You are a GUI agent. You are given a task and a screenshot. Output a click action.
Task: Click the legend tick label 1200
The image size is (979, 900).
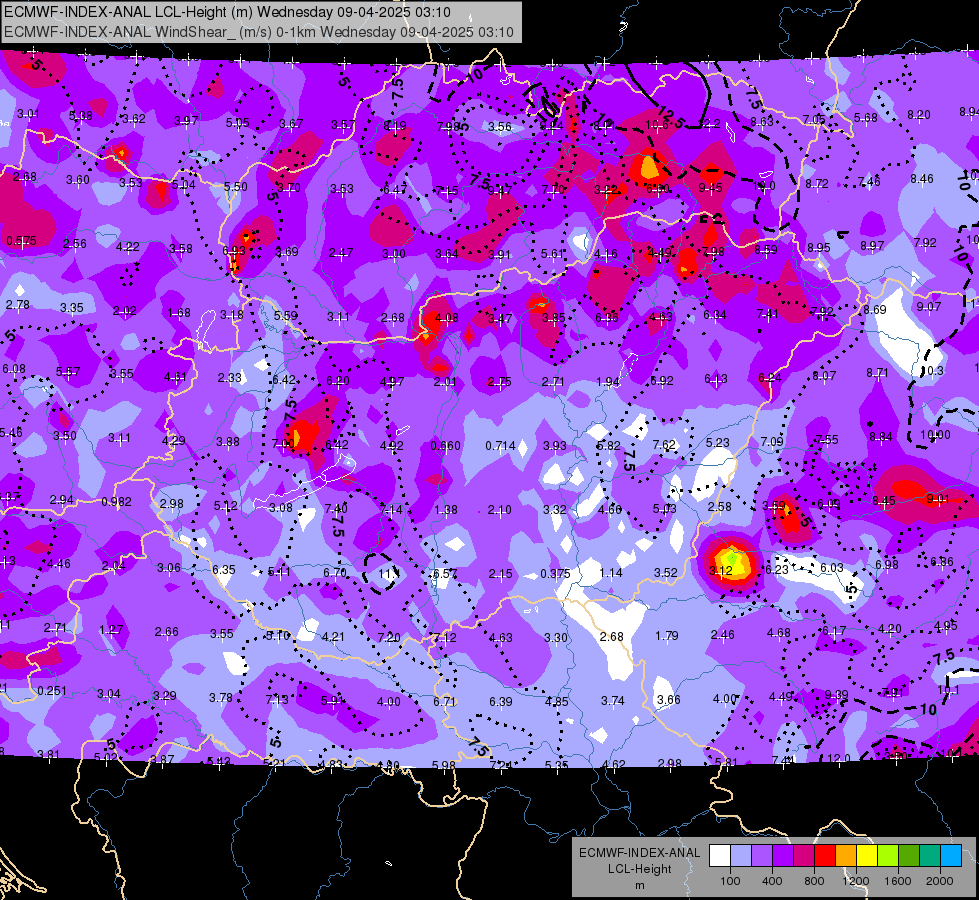855,881
